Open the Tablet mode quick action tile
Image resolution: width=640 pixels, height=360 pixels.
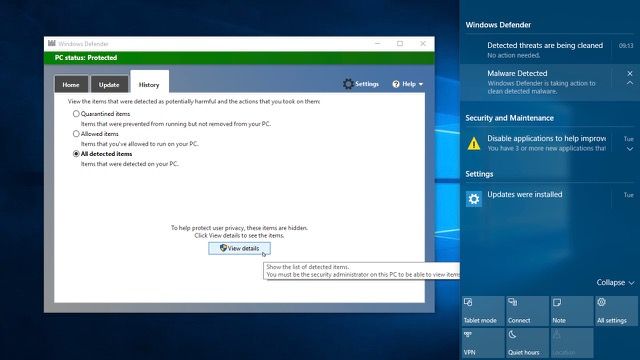[x=483, y=311]
